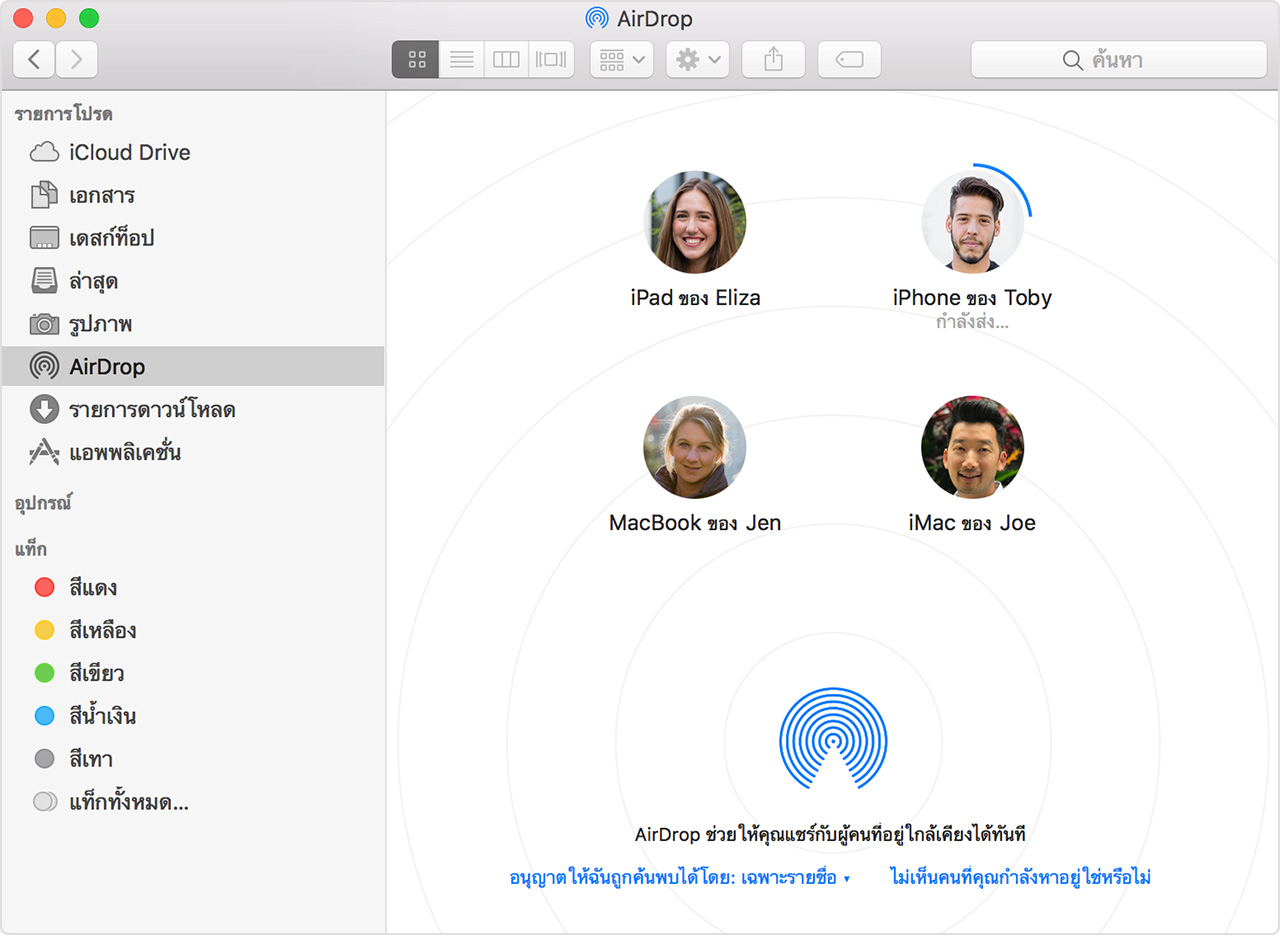Click the แอพพลิเคชั่น applications icon
Screen dimensions: 1280x936
point(44,453)
